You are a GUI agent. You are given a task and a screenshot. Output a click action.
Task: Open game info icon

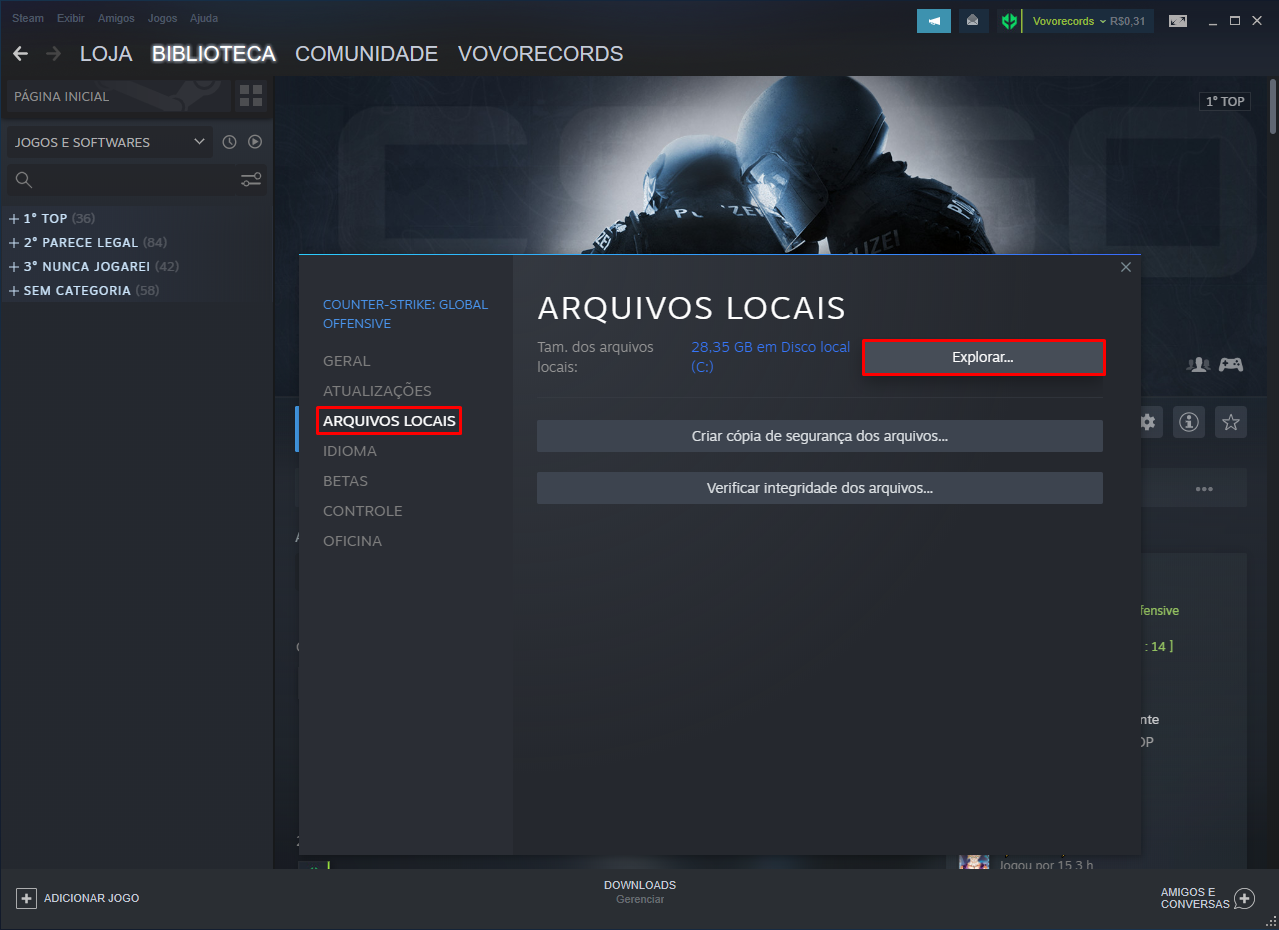click(x=1188, y=422)
